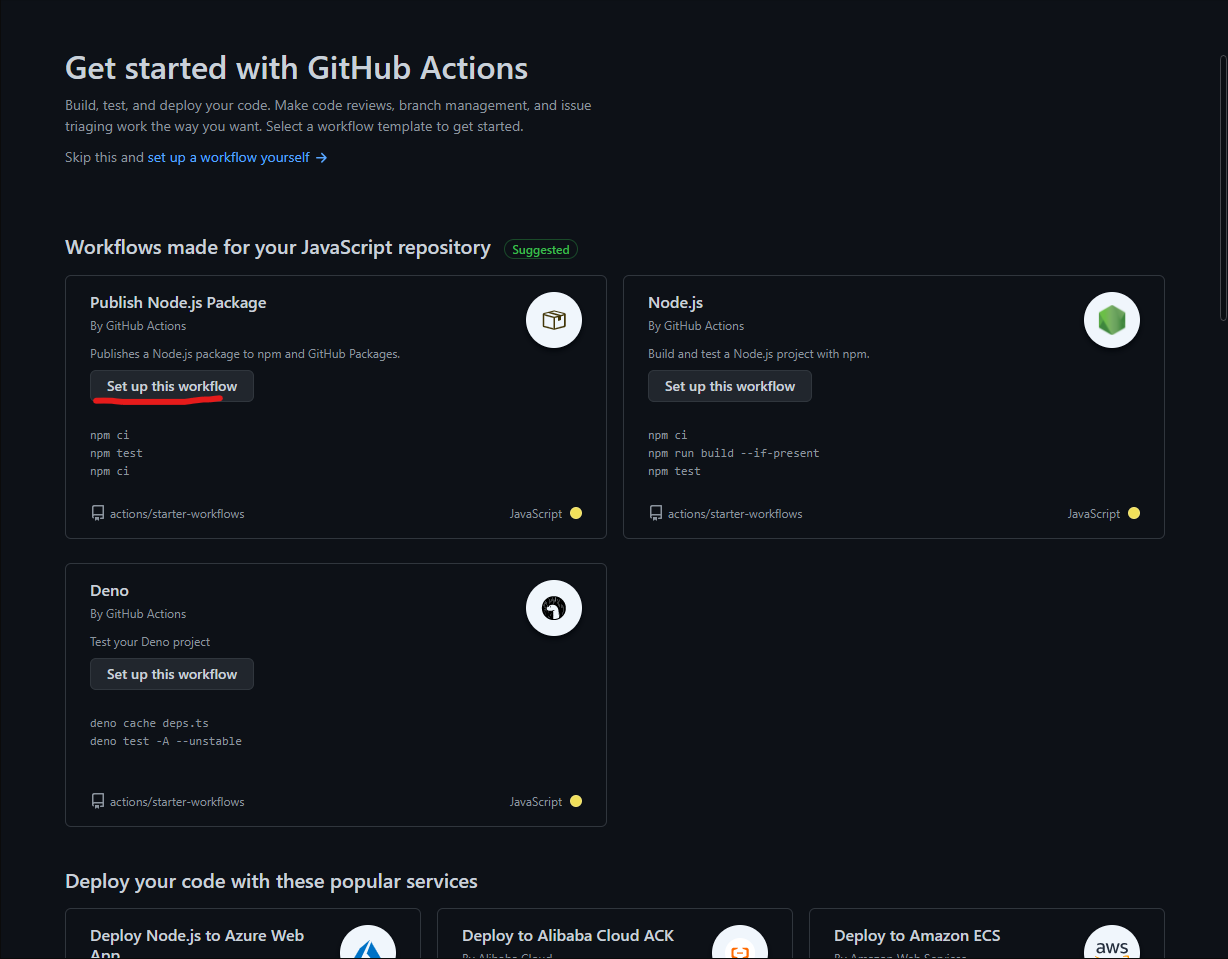The image size is (1228, 959).
Task: Click repo icon in Deno card footer
Action: (x=98, y=801)
